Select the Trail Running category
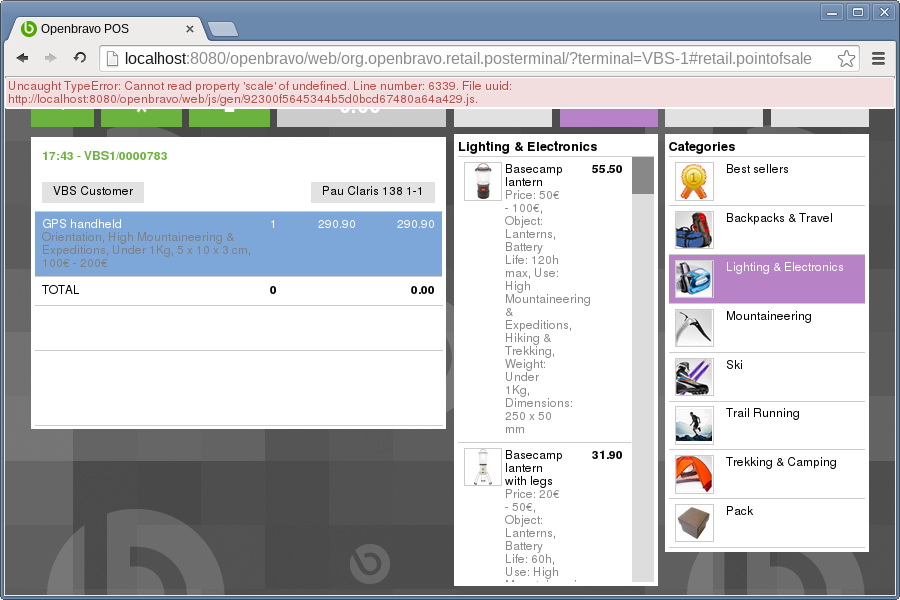Screen dimensions: 900x600 (x=767, y=425)
